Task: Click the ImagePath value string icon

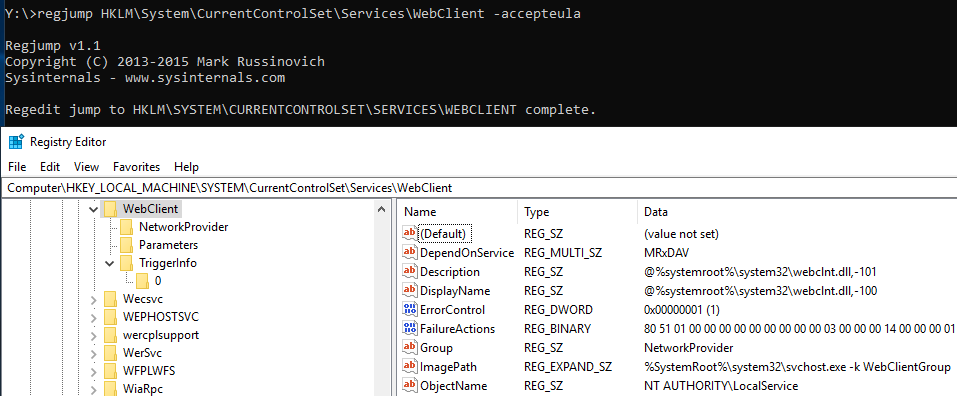Action: point(410,367)
